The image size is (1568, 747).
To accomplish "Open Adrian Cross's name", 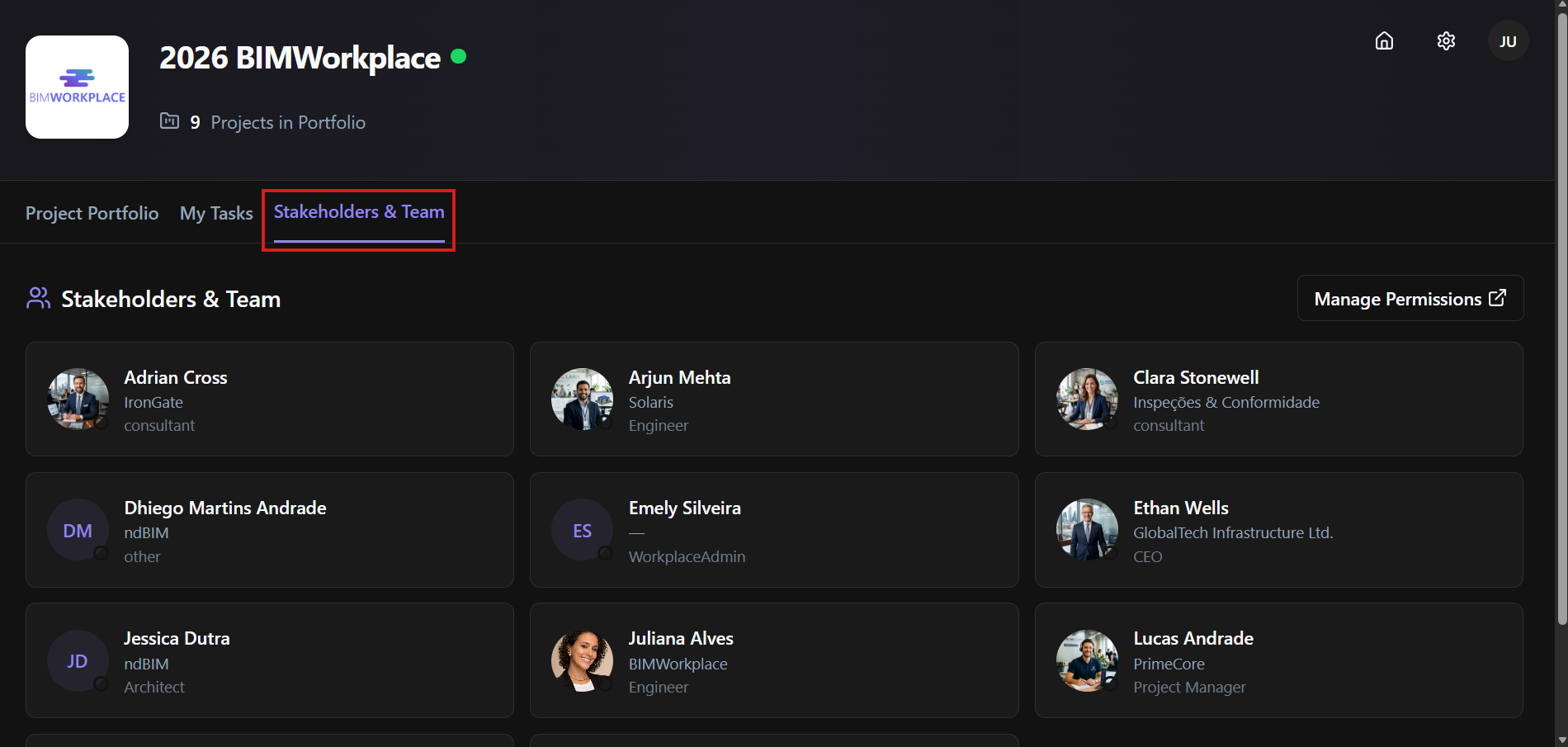I will pos(176,377).
